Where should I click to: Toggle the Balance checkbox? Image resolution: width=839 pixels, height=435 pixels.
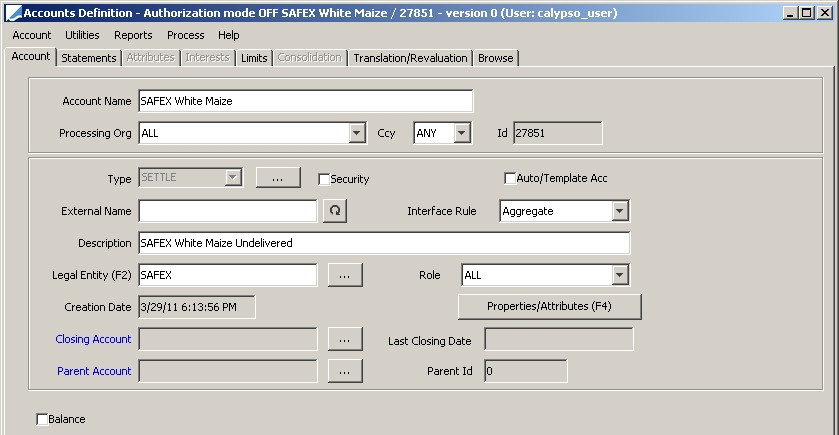42,419
